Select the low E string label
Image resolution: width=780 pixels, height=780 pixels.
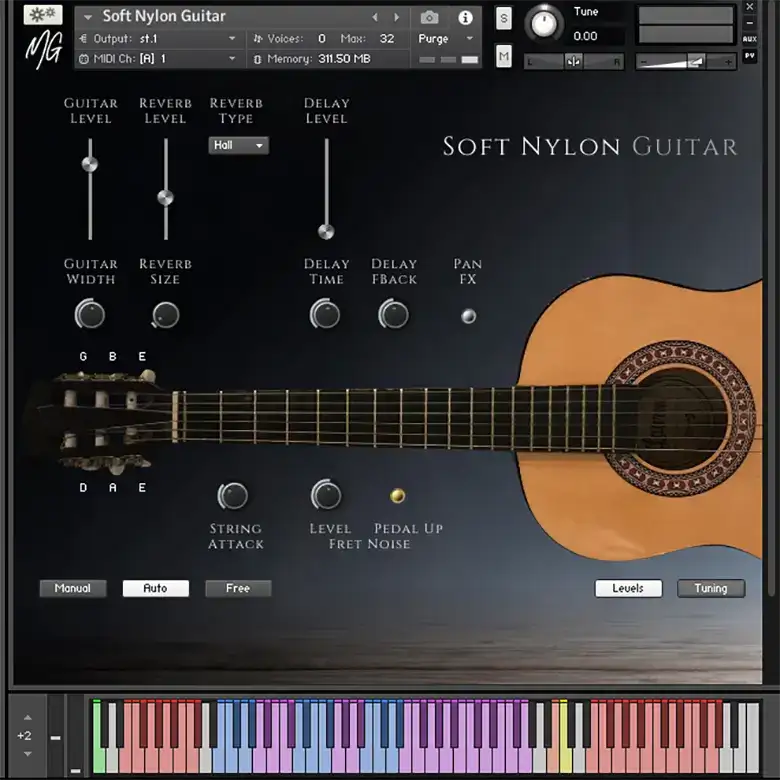[x=142, y=488]
